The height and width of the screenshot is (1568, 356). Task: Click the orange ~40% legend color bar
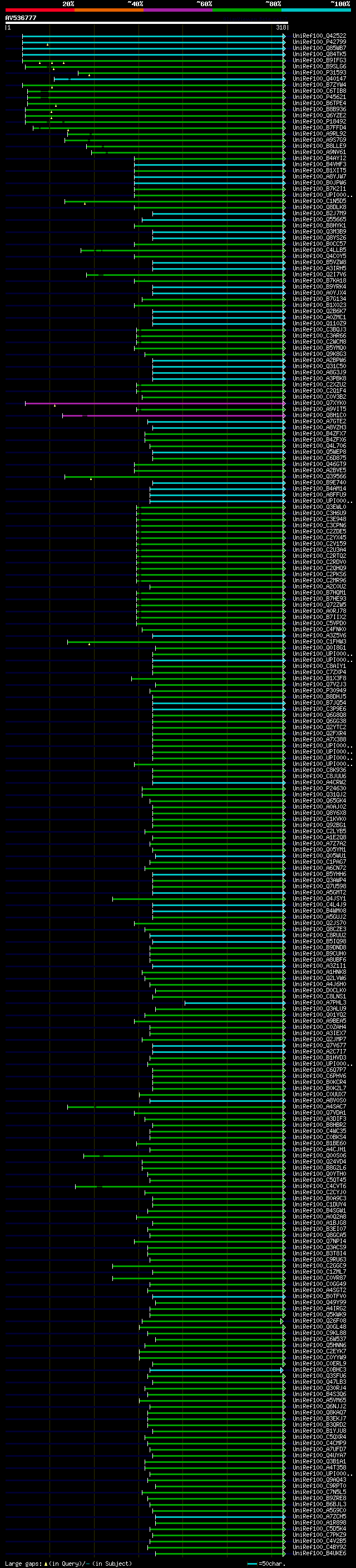[109, 10]
